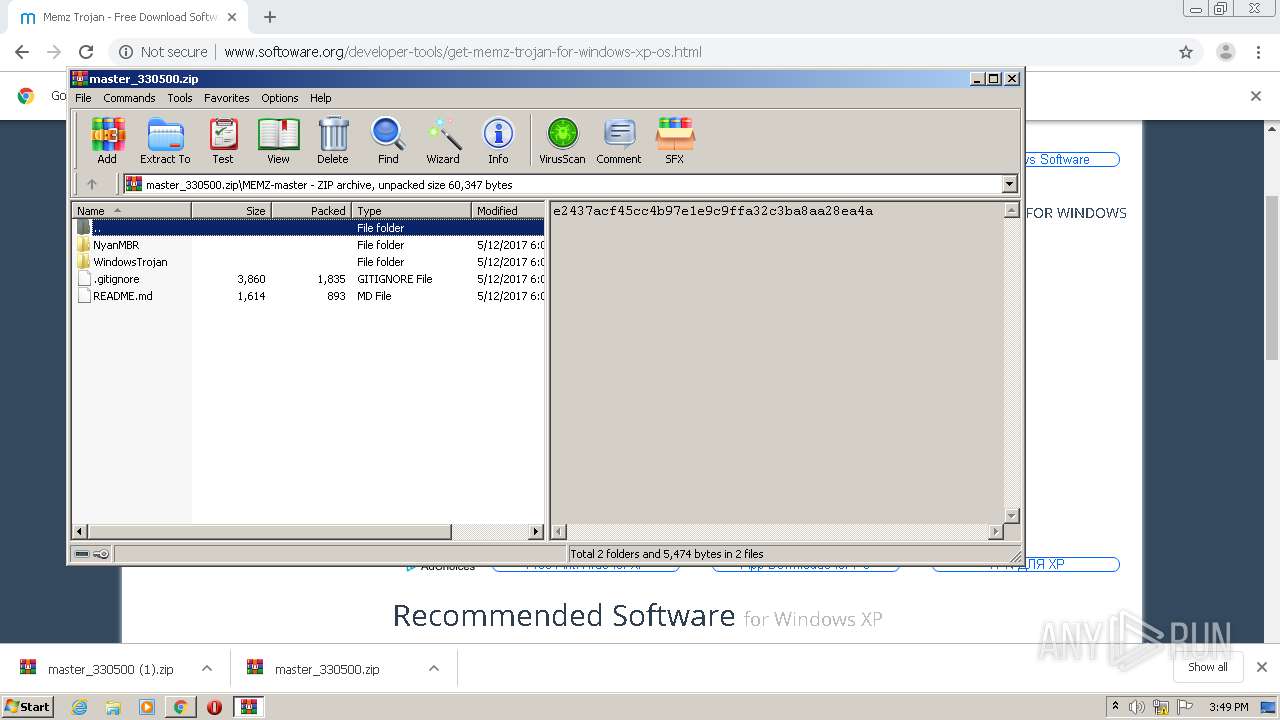1280x720 pixels.
Task: Click left arrow of file list scrollbar
Action: pos(80,532)
